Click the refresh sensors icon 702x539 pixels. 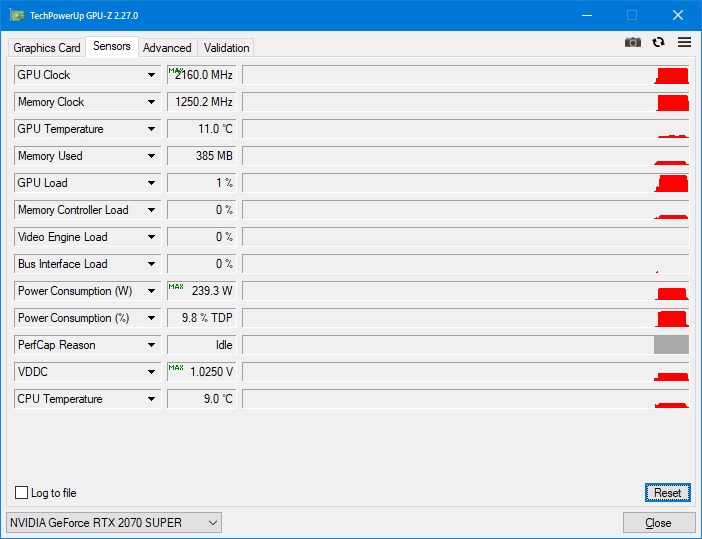coord(658,42)
